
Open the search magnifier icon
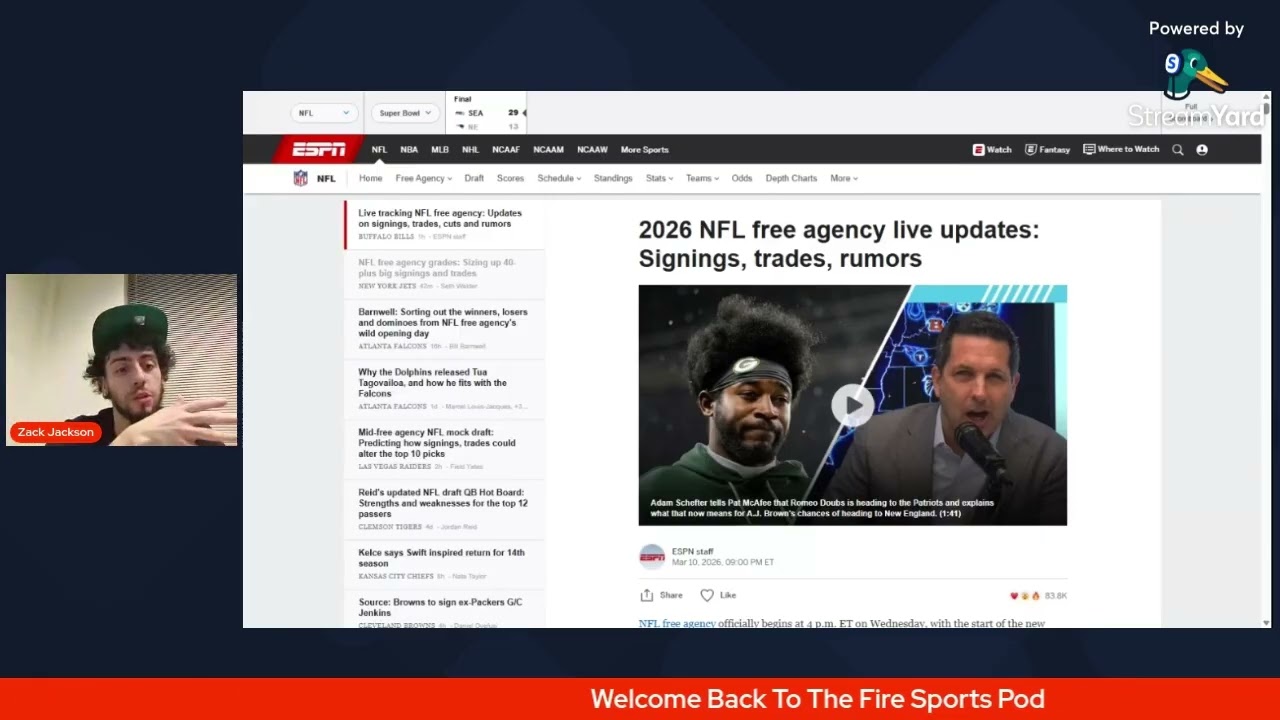tap(1178, 150)
